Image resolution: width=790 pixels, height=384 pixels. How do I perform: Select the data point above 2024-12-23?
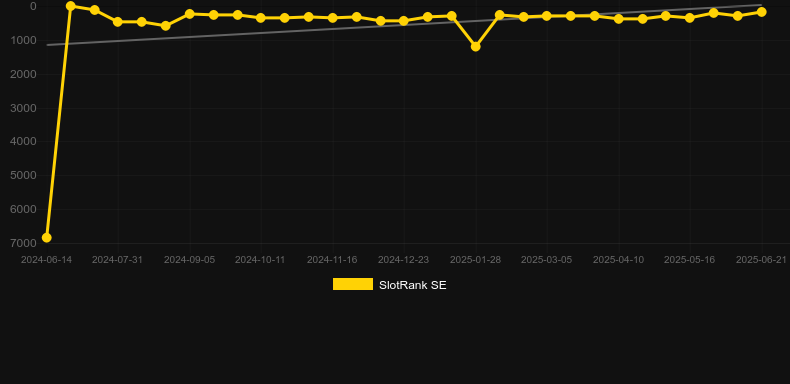tap(404, 21)
